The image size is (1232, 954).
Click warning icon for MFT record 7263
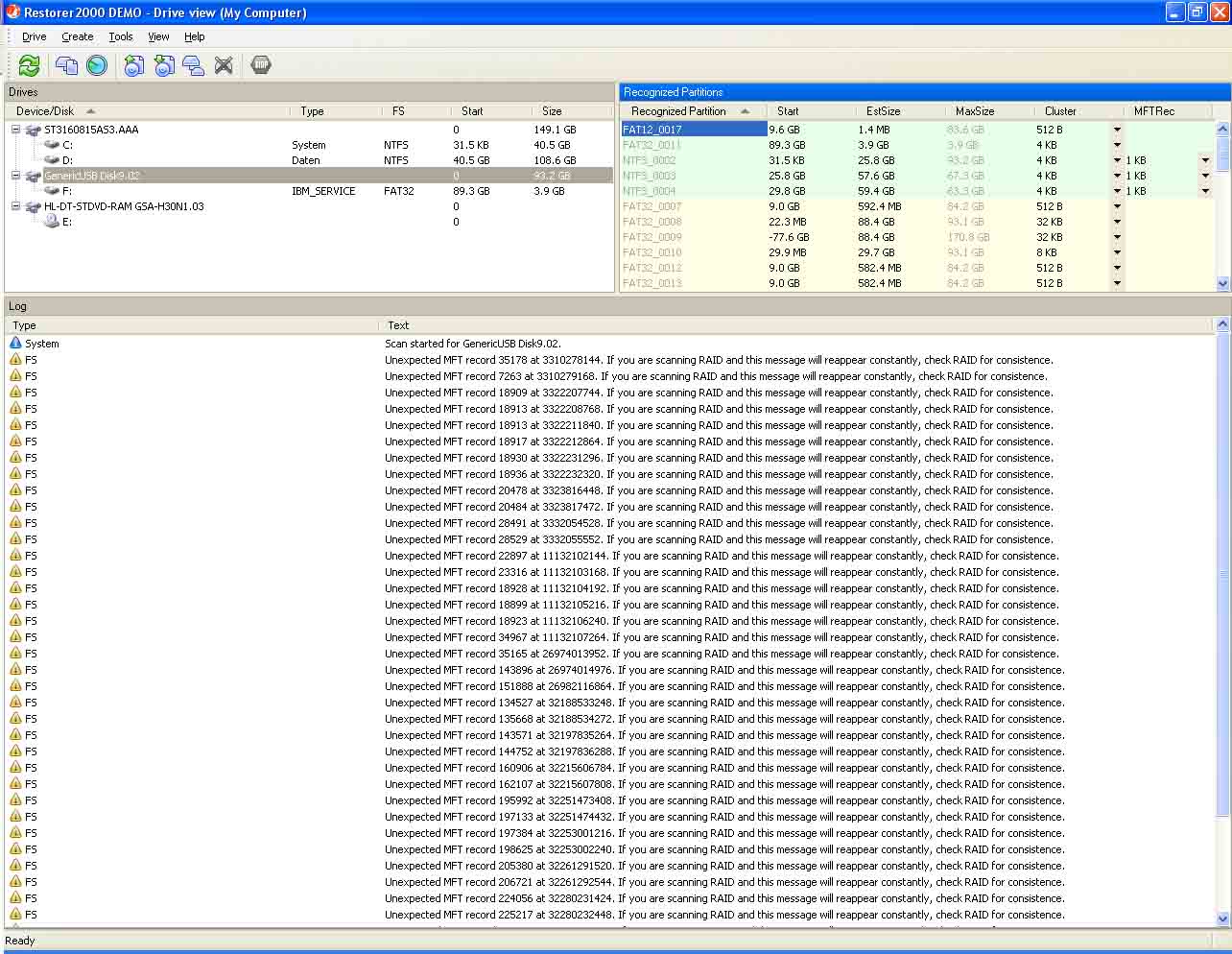click(15, 376)
